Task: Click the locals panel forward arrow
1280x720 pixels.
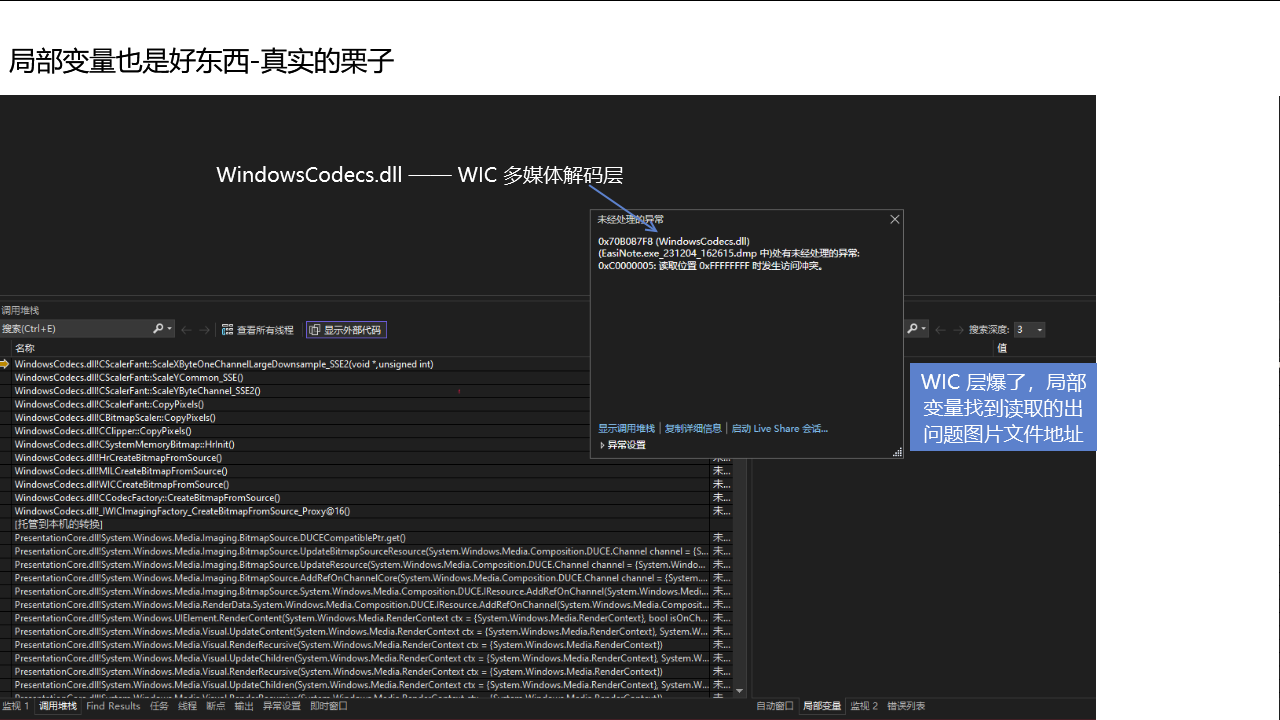Action: 959,330
